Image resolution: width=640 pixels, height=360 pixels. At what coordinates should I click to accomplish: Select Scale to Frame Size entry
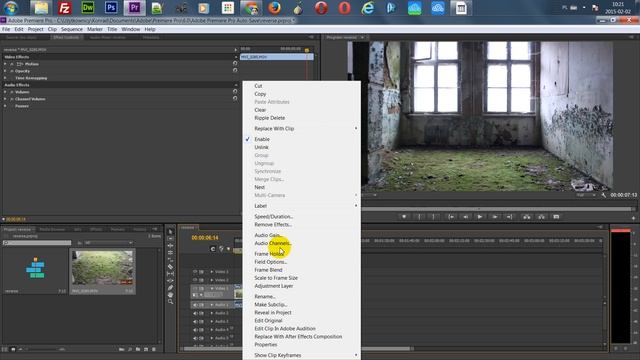tap(302, 278)
